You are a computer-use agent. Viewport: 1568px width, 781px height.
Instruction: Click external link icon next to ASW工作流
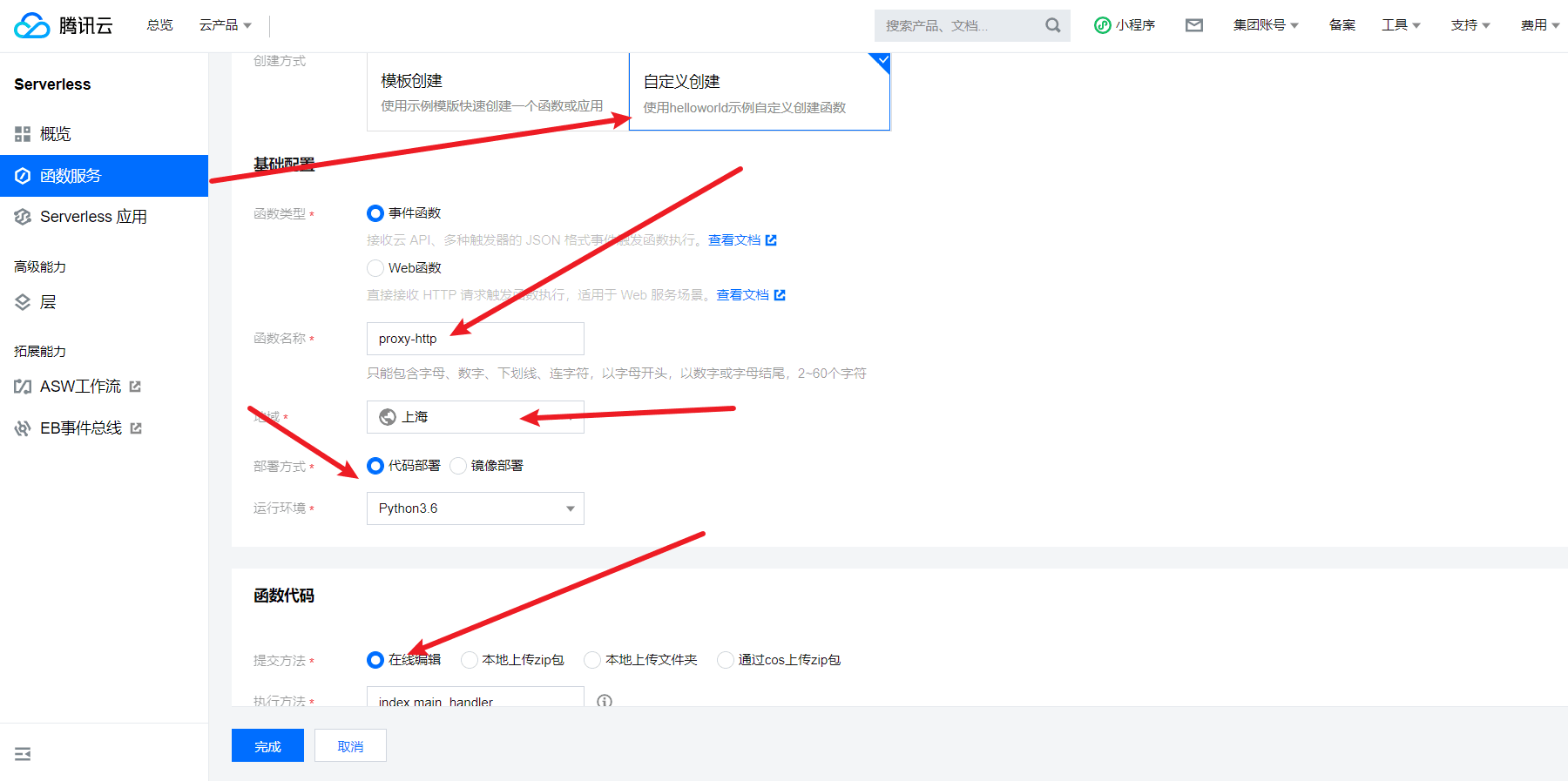click(135, 387)
